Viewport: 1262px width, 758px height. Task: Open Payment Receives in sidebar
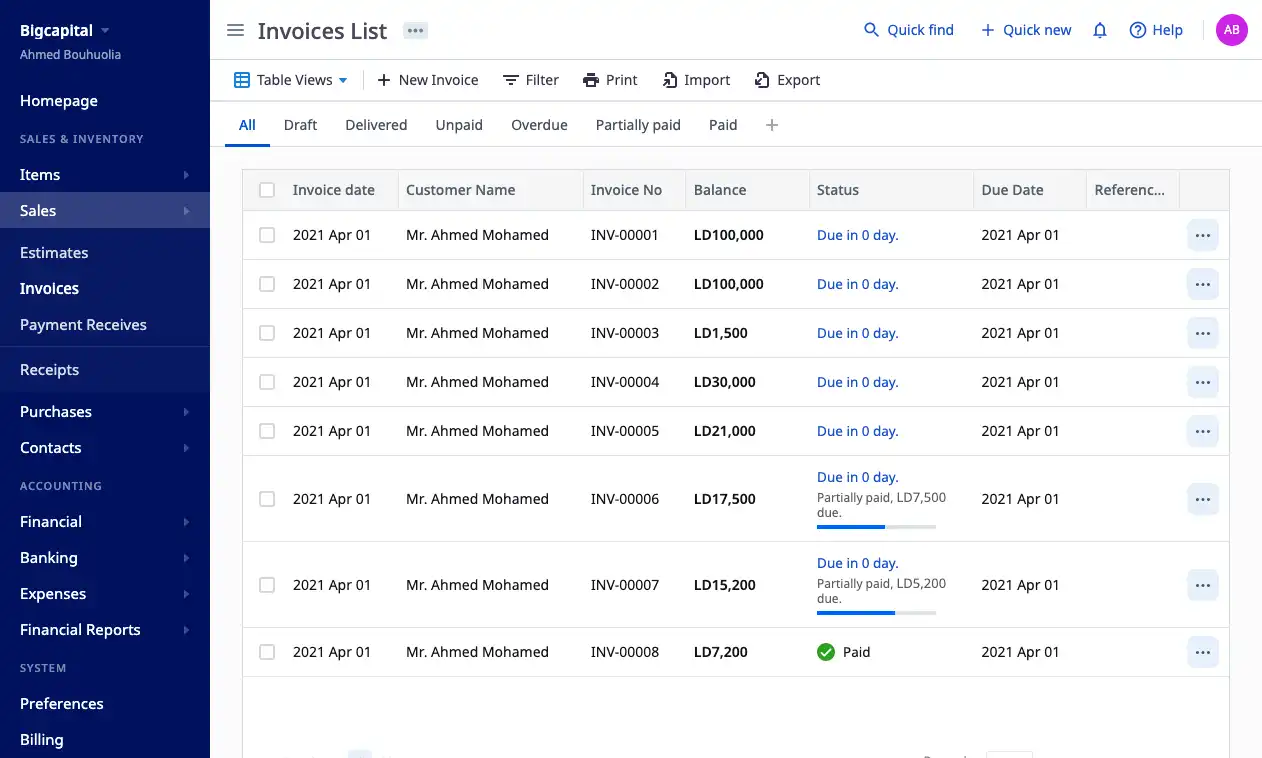click(x=83, y=325)
